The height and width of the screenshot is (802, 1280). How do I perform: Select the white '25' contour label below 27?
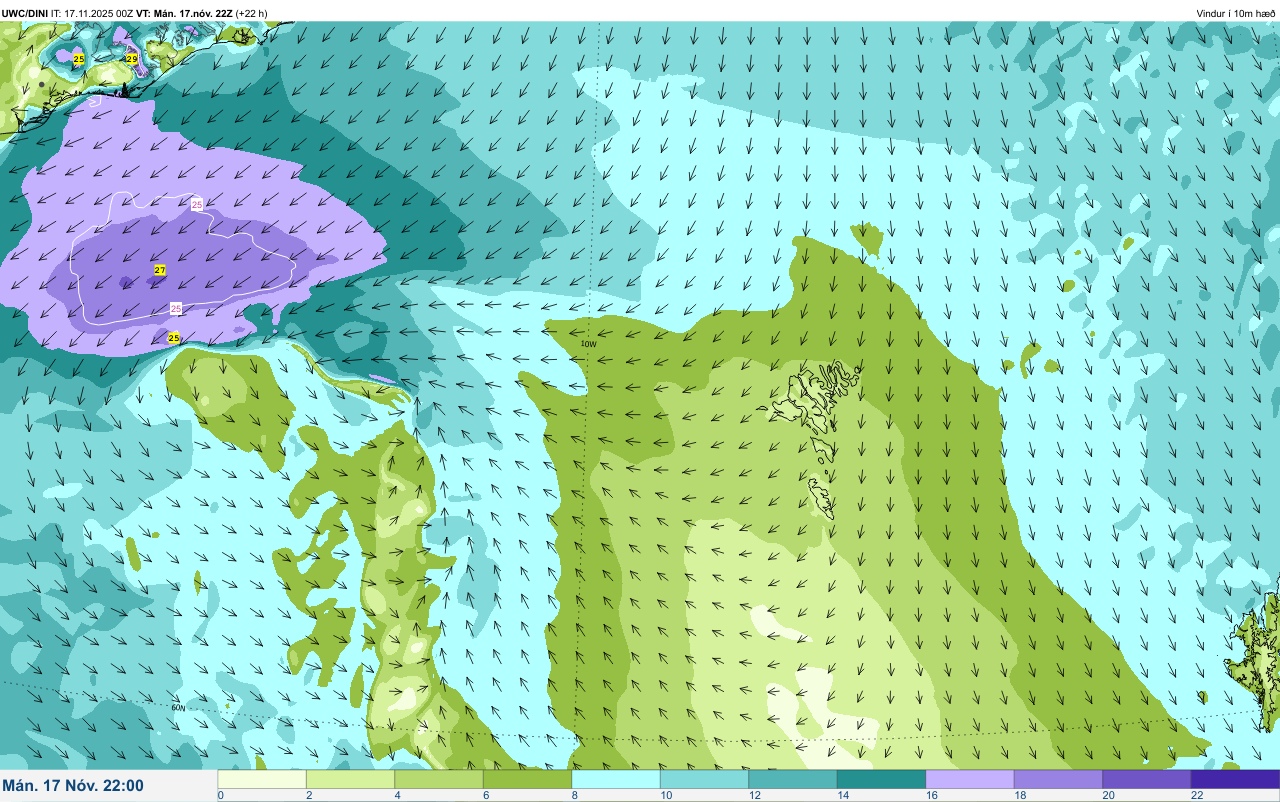point(176,308)
